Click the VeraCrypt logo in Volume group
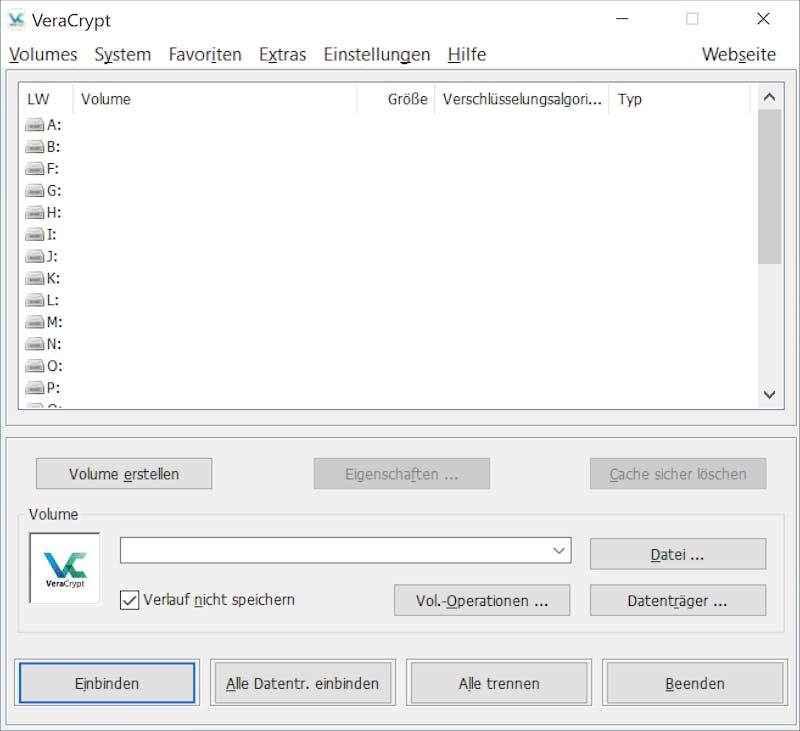The image size is (800, 731). (x=65, y=568)
